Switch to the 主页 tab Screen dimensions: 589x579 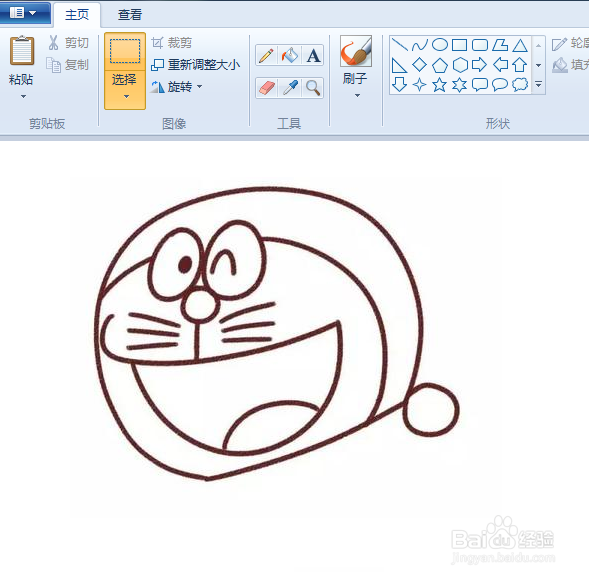[77, 15]
